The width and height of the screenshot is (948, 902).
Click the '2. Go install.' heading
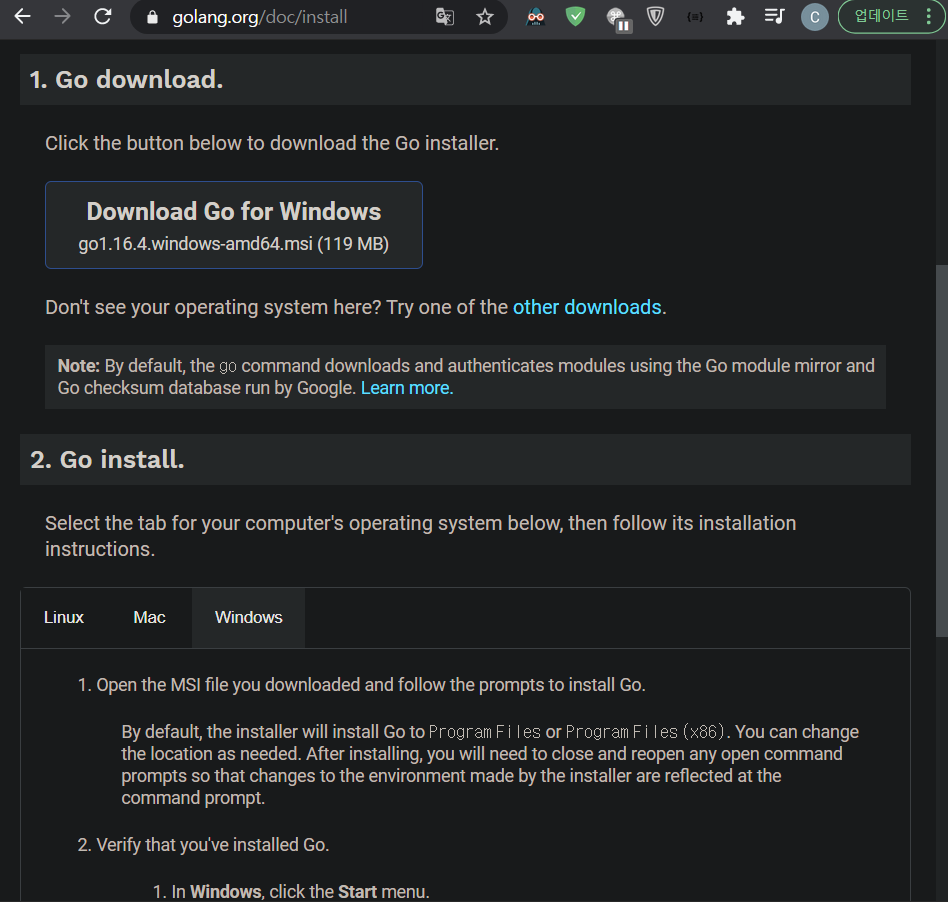point(107,459)
